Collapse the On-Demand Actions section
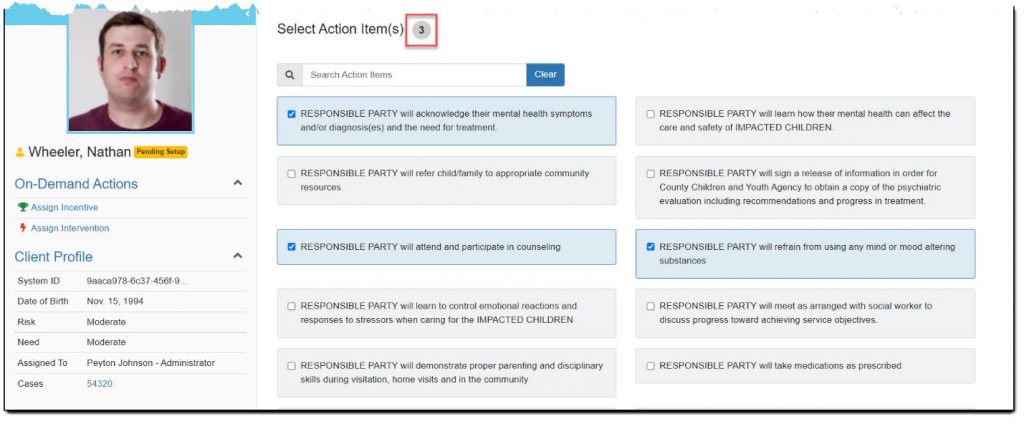Screen dimensions: 1024x424 237,184
